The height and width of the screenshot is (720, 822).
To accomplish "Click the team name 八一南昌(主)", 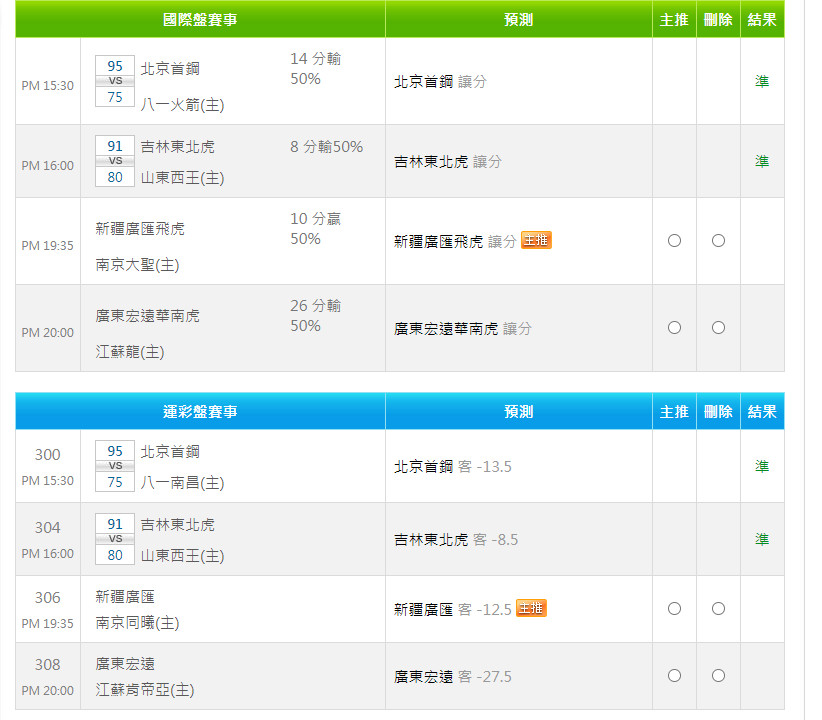I will 182,482.
